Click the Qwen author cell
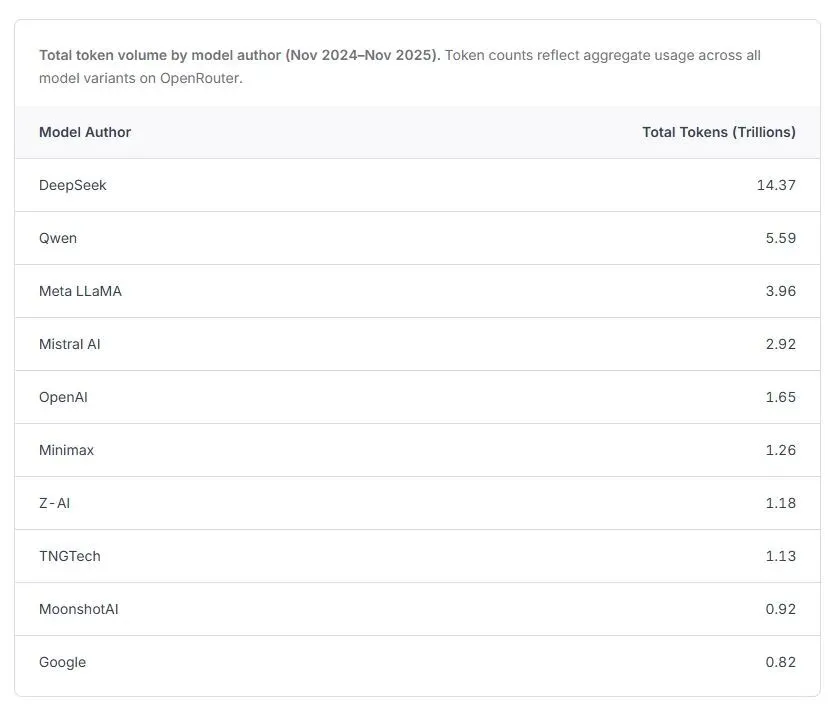Viewport: 831px width, 711px height. click(58, 238)
